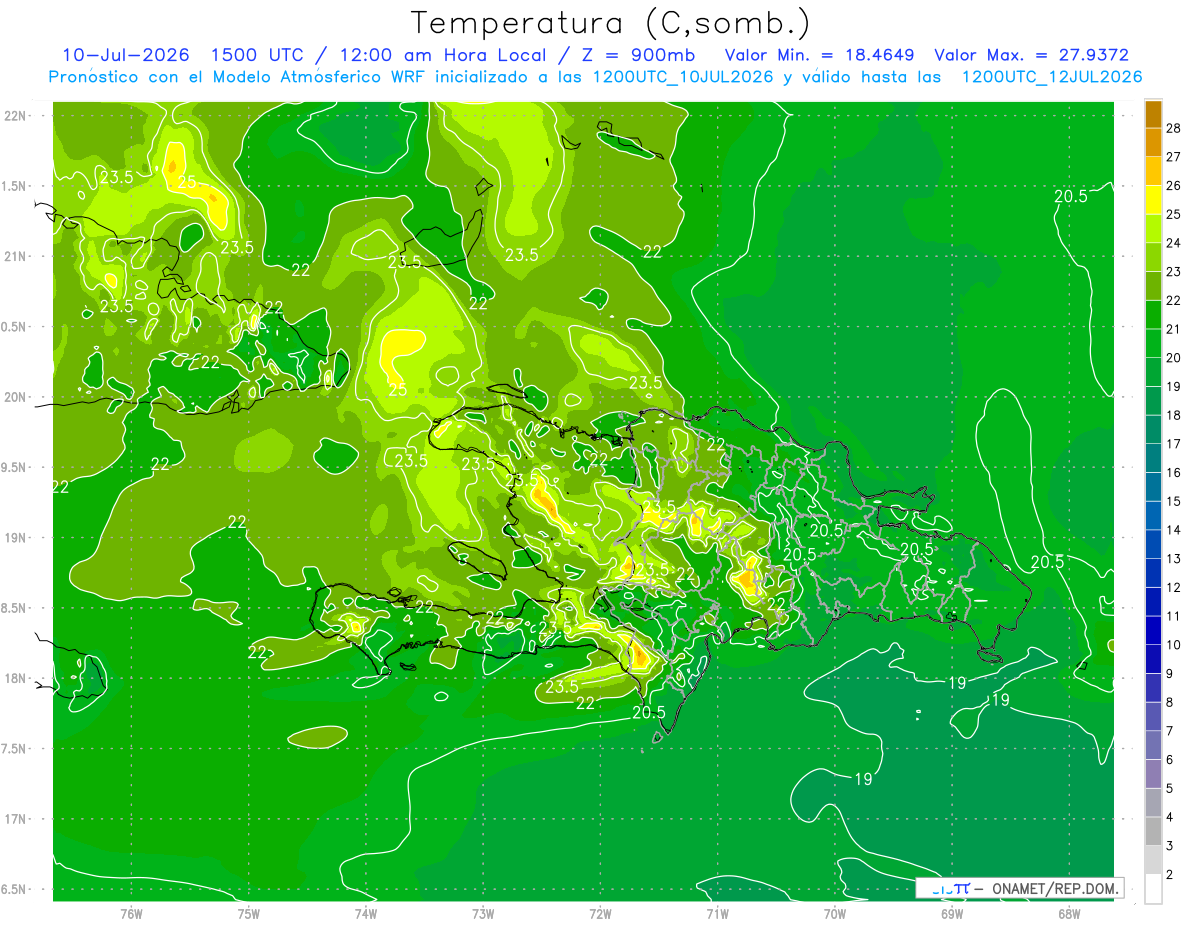The image size is (1200, 927).
Task: Pick teal swatch between 16 and 17
Action: point(1153,459)
